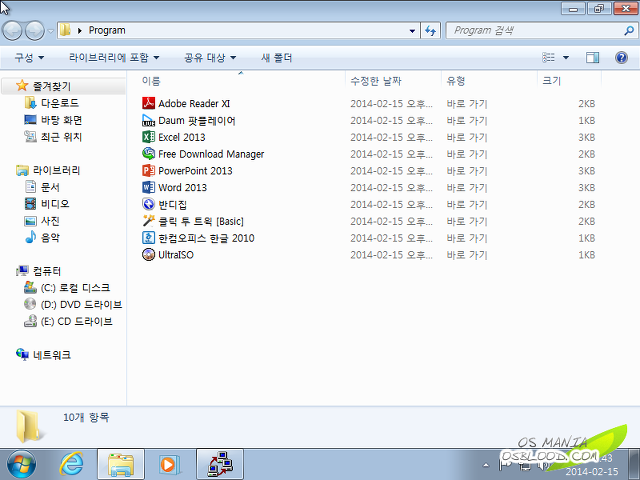Open 최근 위치 in the sidebar
640x480 pixels.
point(61,137)
